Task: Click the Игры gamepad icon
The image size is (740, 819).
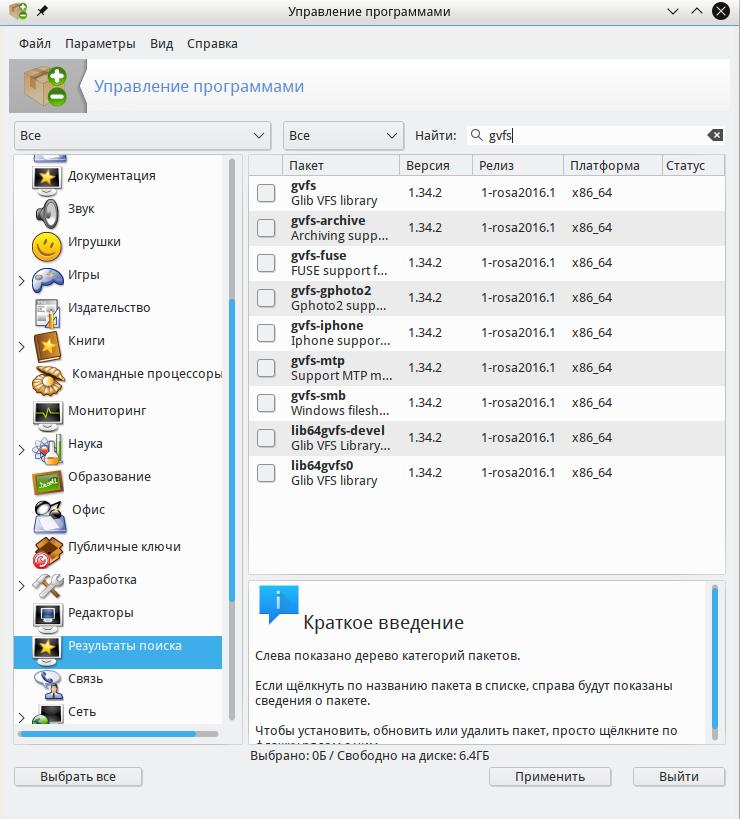Action: point(47,280)
